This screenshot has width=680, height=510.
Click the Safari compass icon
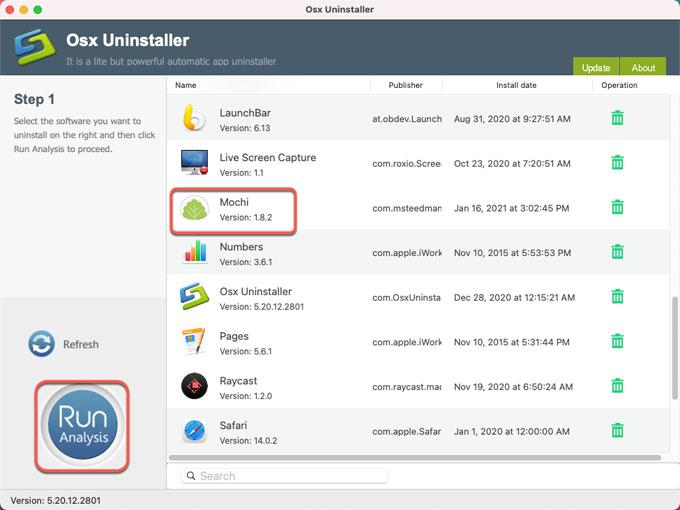coord(194,431)
